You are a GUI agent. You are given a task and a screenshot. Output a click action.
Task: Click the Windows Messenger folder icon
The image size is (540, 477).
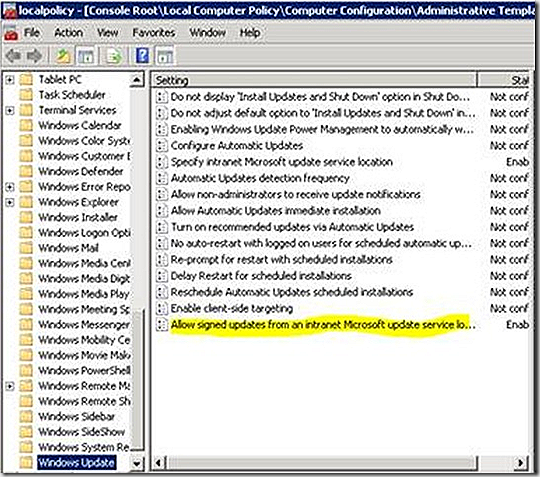click(26, 324)
